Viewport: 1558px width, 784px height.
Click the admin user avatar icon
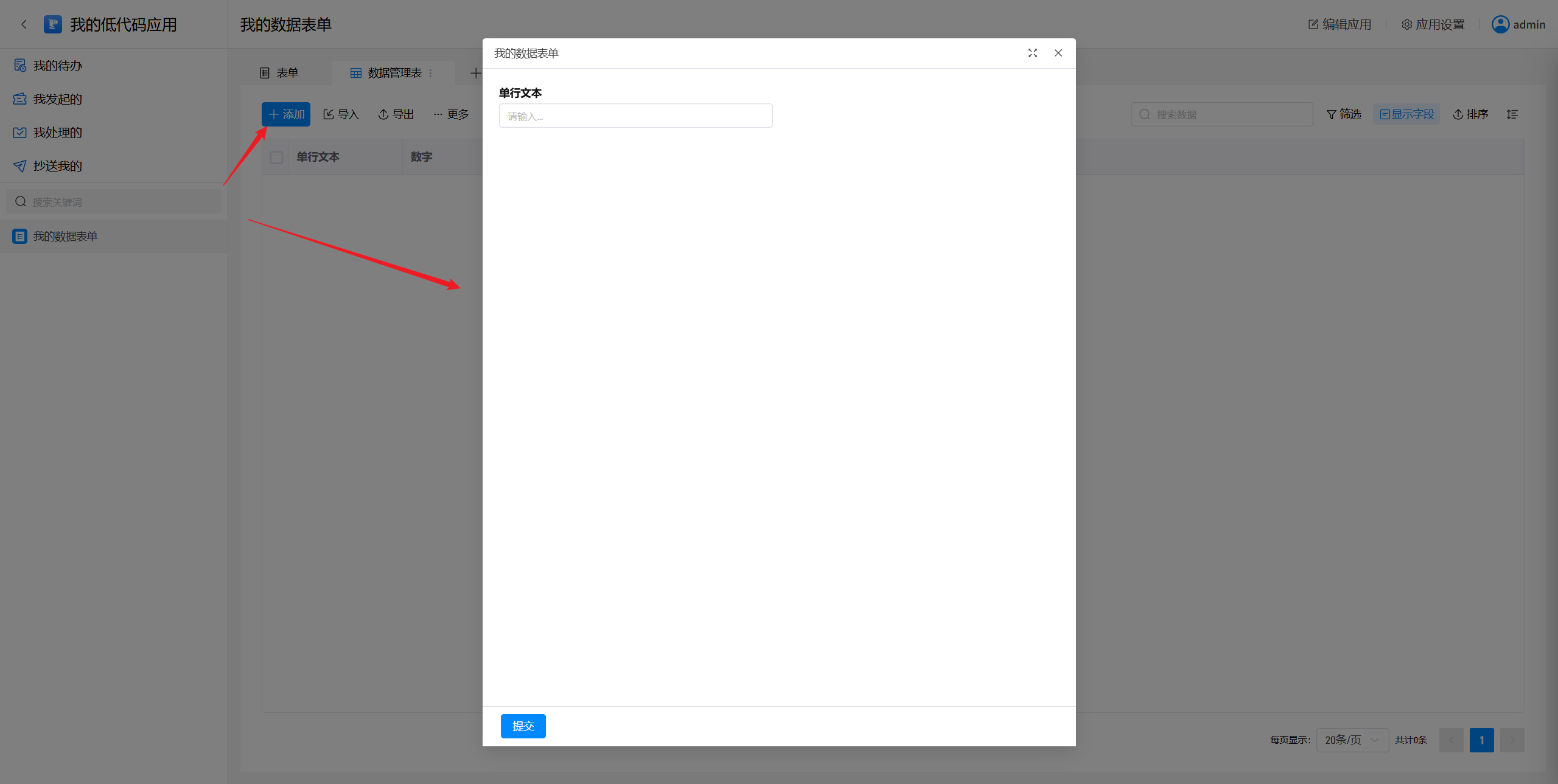[x=1500, y=24]
